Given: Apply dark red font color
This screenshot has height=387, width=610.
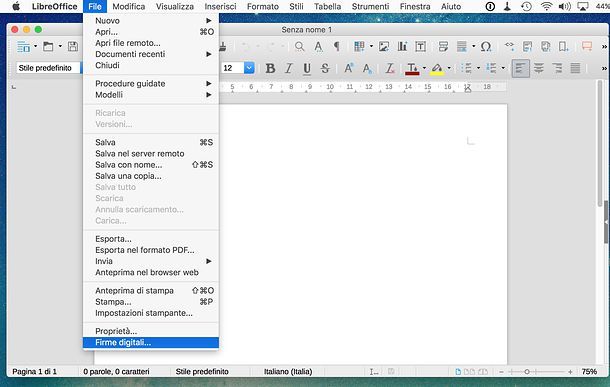Looking at the screenshot, I should [x=412, y=68].
